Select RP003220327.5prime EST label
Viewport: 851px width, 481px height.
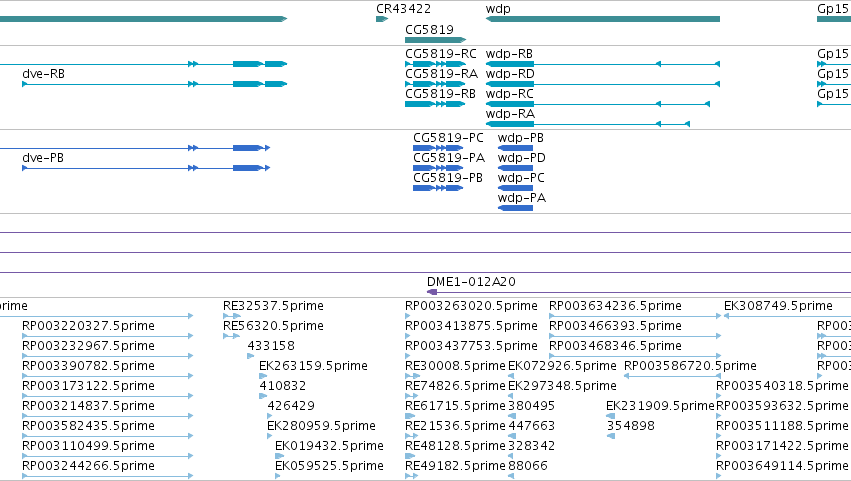(88, 326)
